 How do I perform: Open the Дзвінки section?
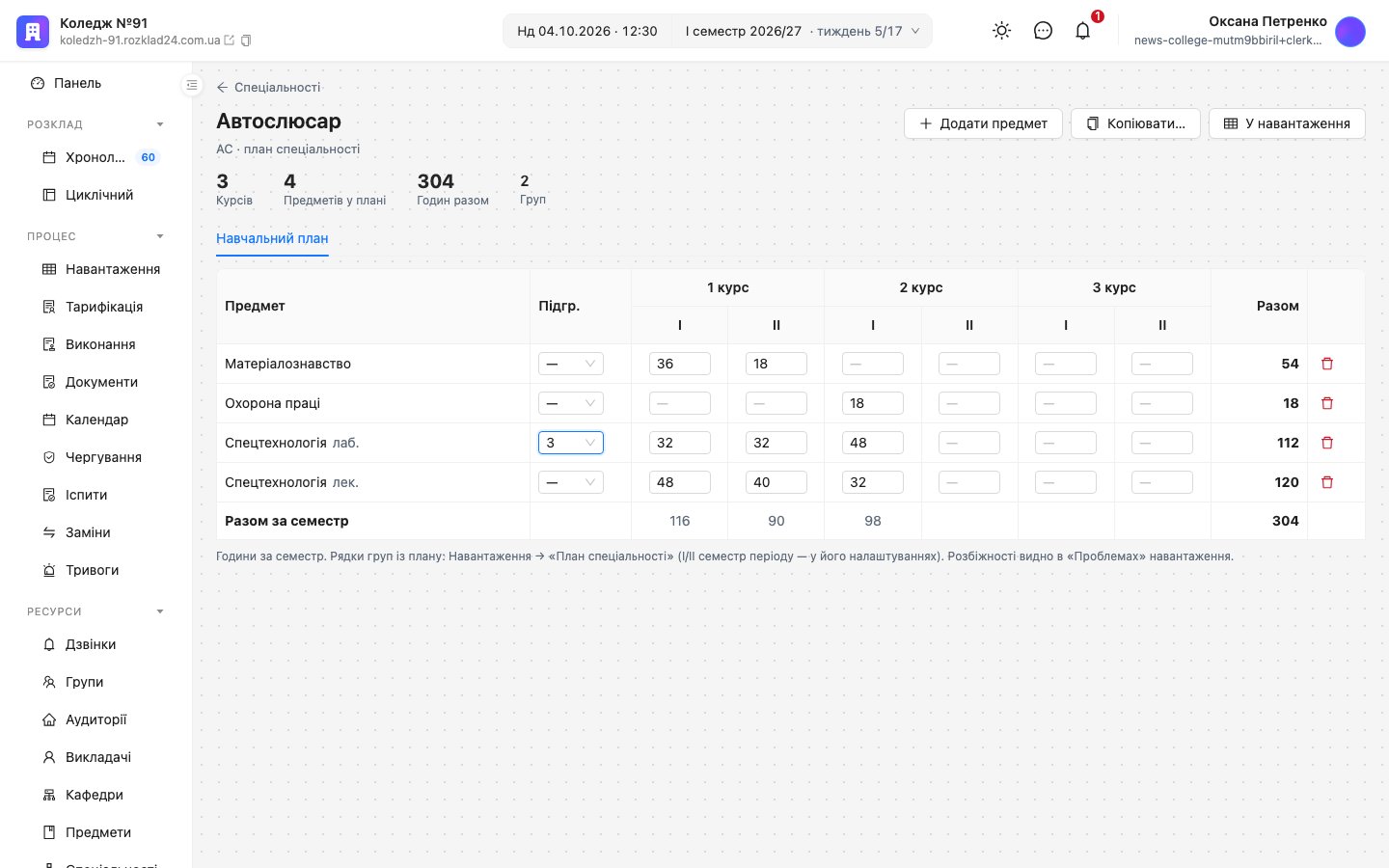[x=95, y=644]
